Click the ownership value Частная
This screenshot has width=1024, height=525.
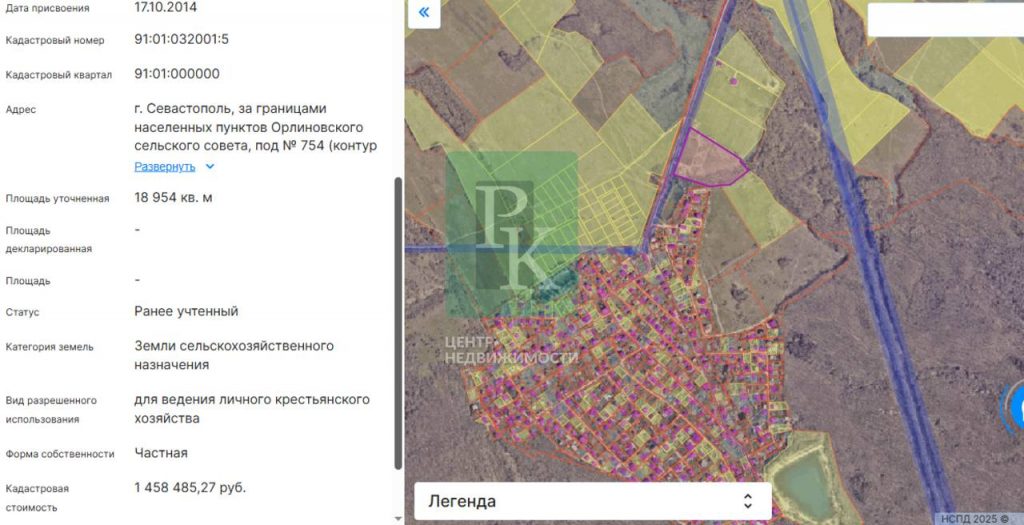[161, 453]
